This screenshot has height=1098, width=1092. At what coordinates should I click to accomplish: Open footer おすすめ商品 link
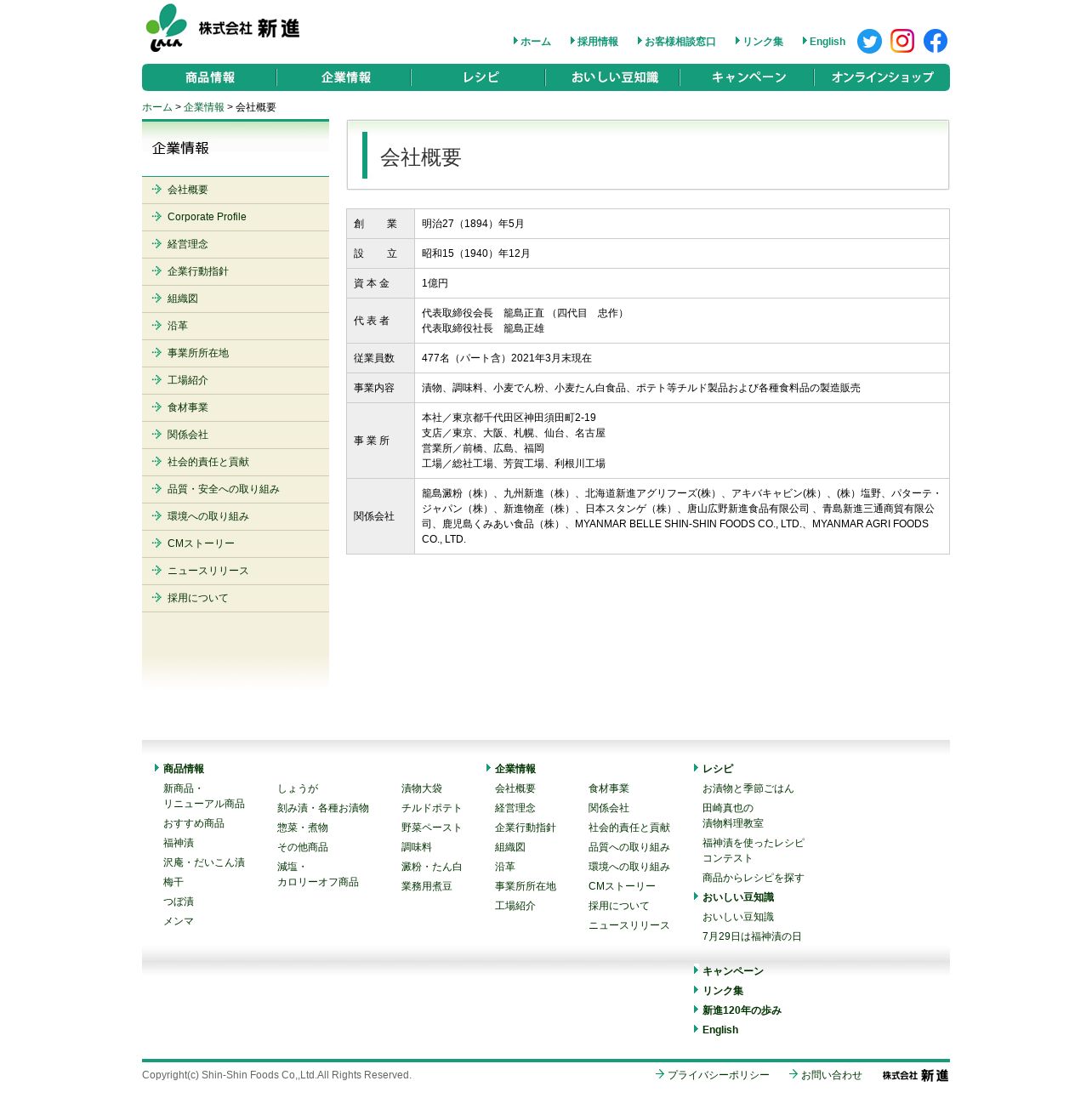pos(194,823)
